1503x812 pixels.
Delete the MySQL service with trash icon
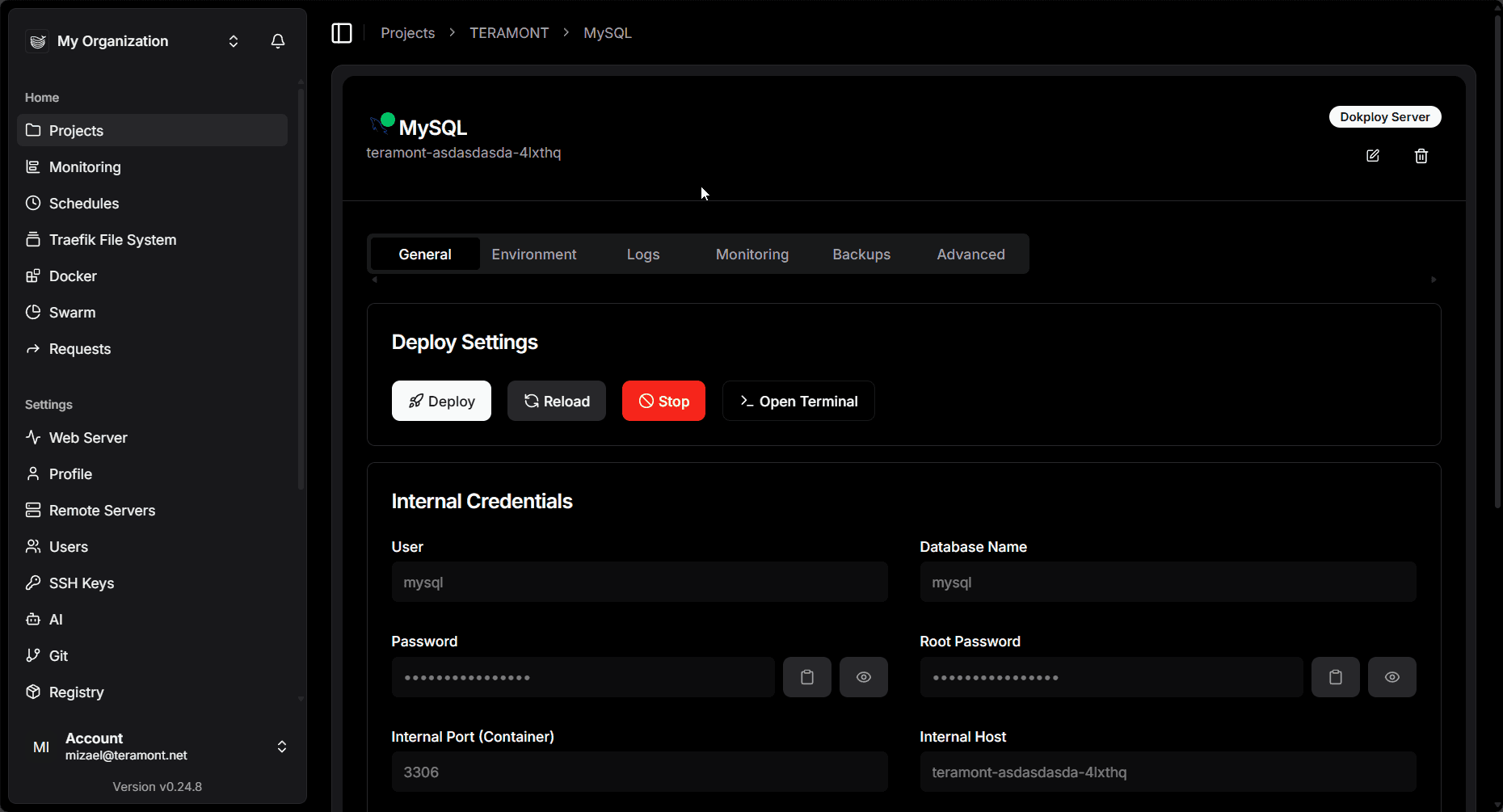tap(1421, 156)
